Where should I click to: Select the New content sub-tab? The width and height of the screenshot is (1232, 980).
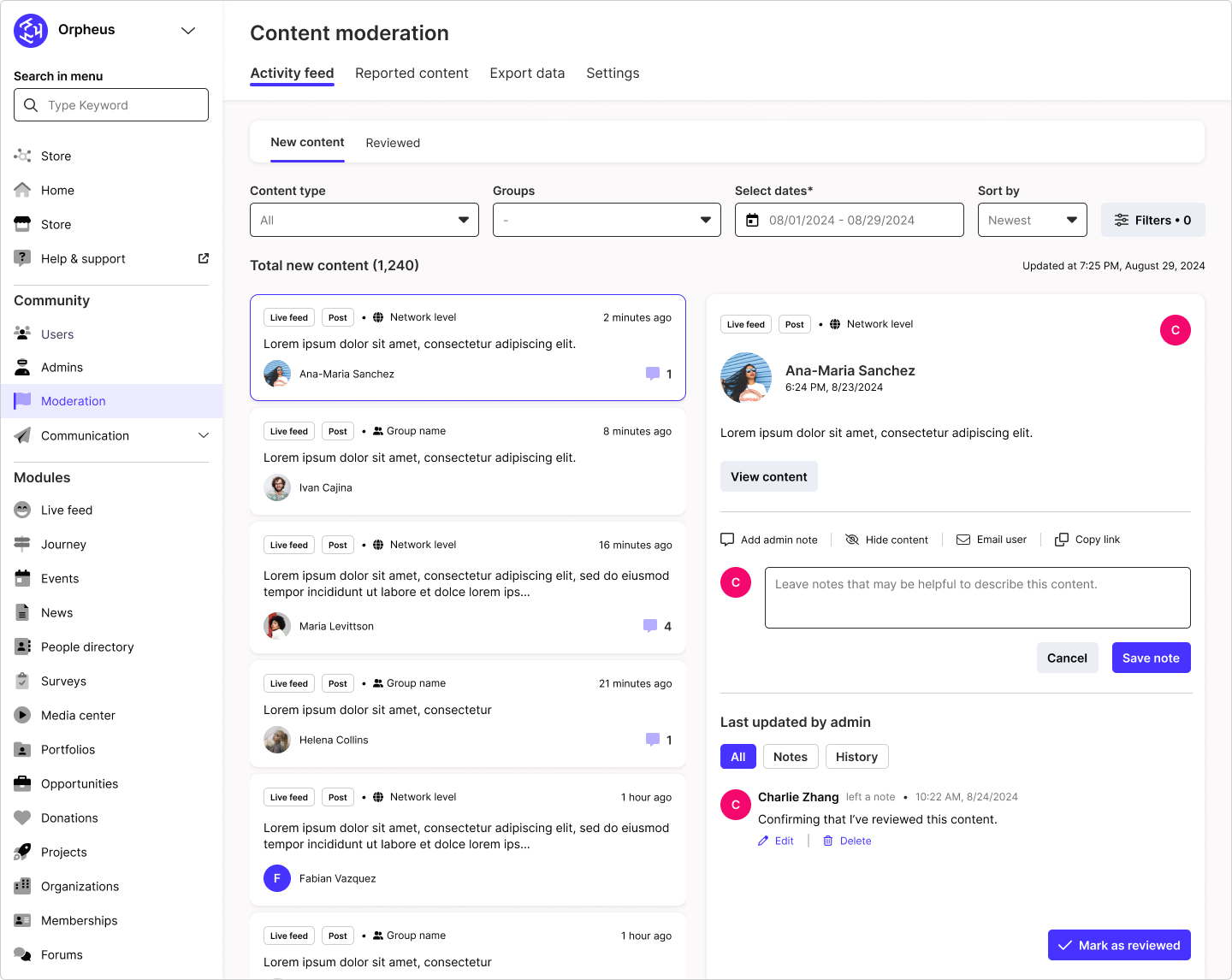[x=307, y=142]
